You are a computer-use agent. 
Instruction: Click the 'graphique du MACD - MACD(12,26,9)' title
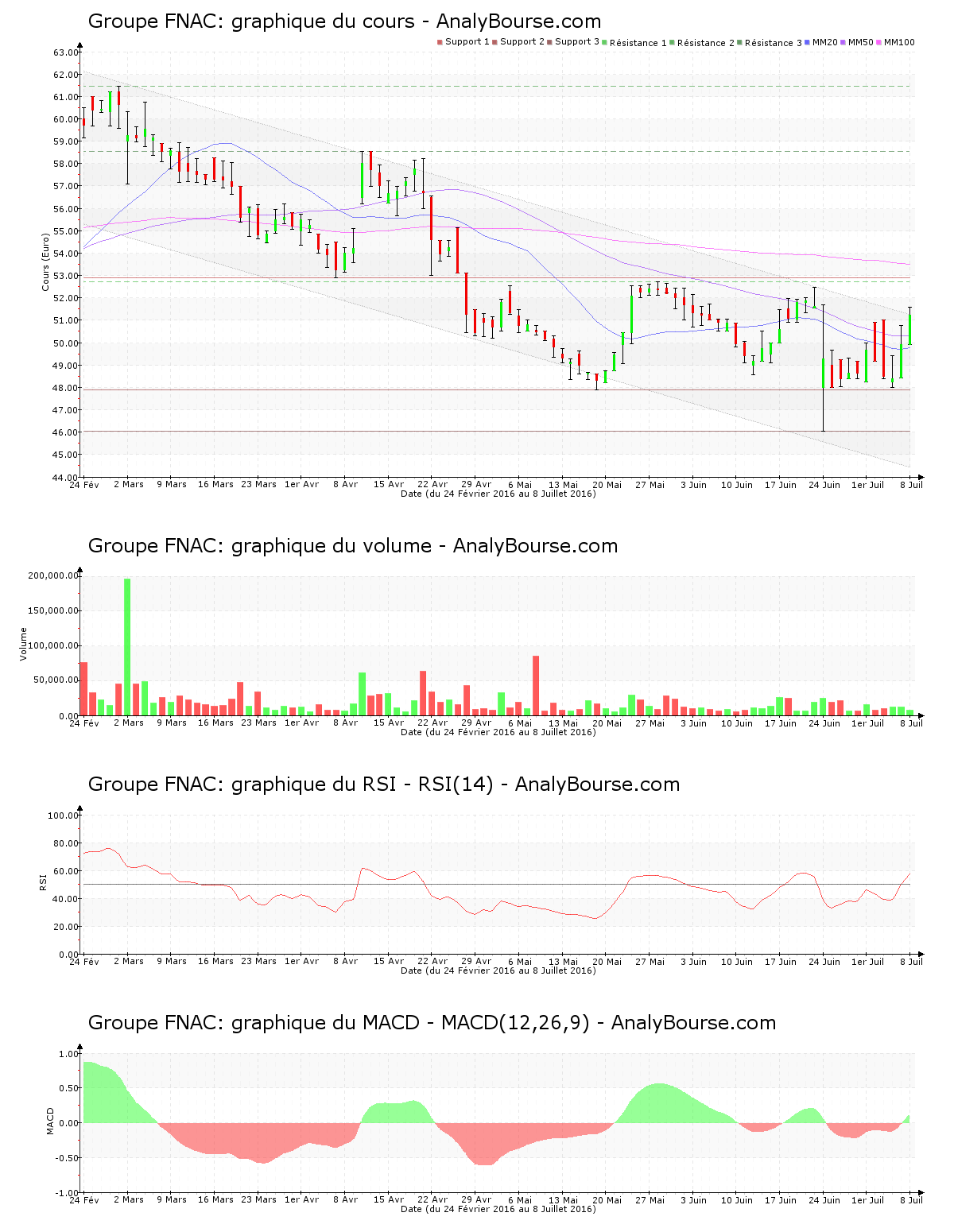432,1023
